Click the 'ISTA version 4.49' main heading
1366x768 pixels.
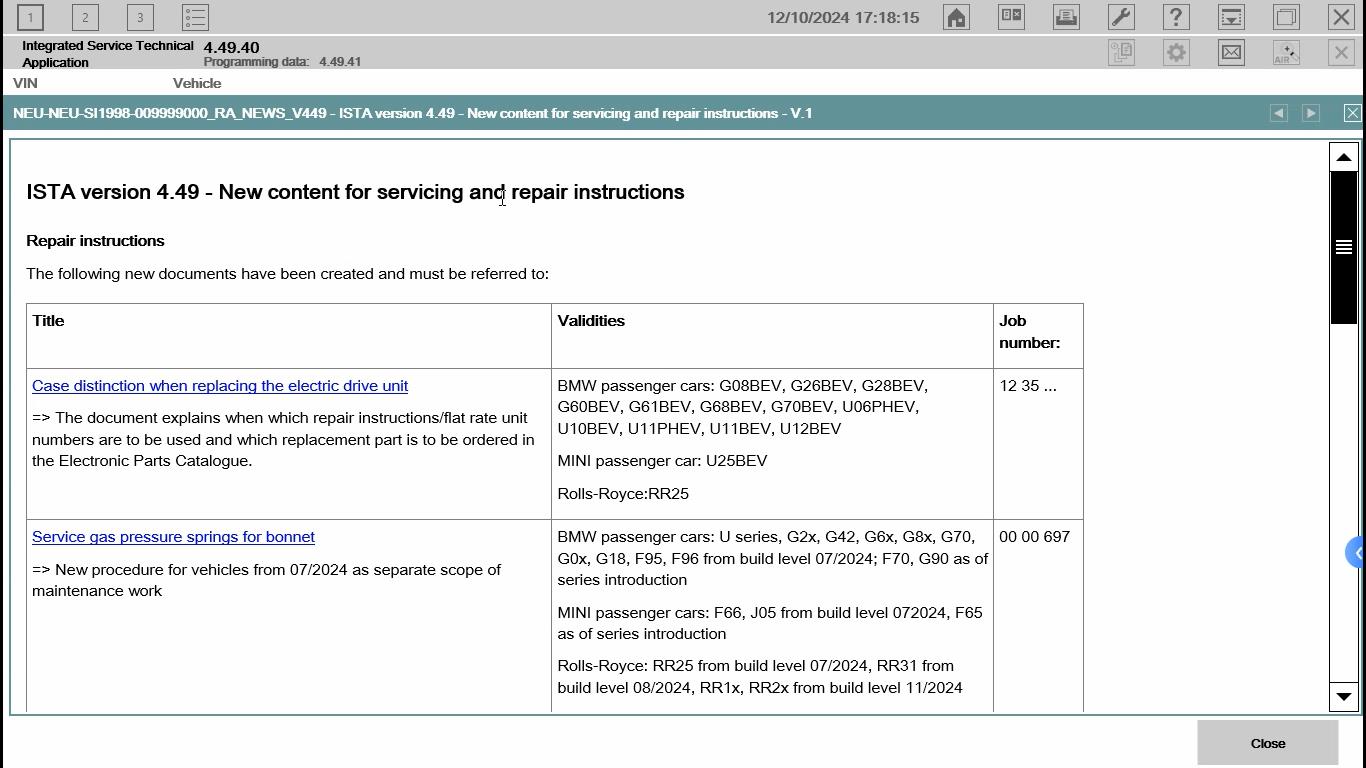[355, 192]
